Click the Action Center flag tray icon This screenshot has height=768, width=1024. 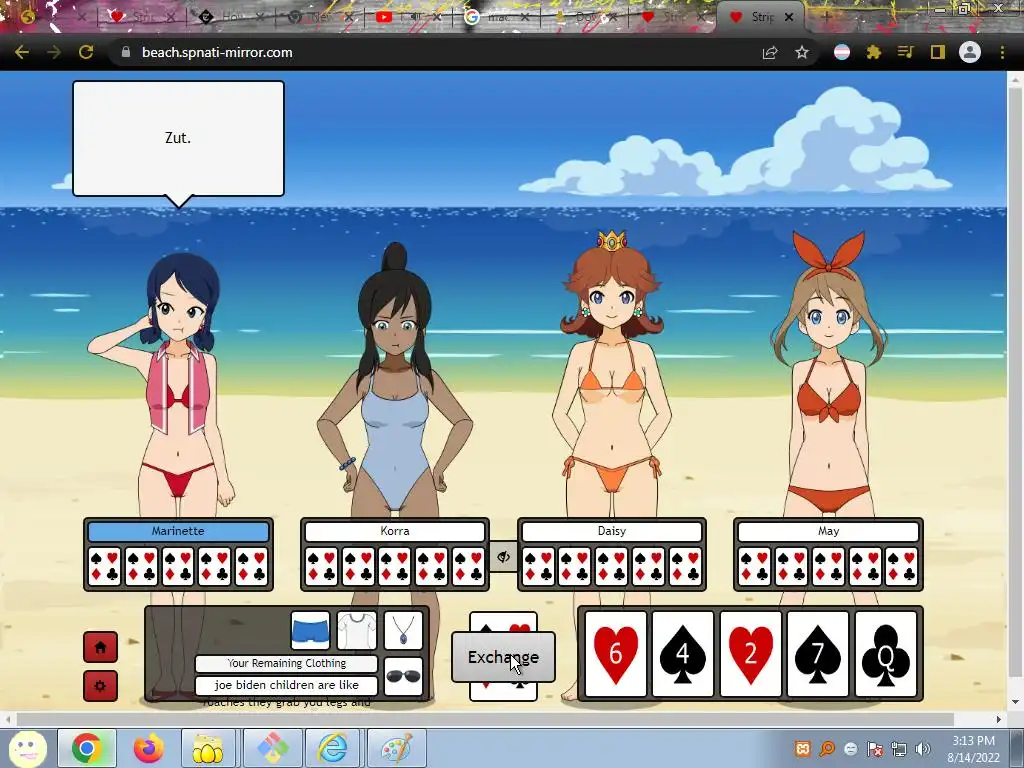coord(874,749)
